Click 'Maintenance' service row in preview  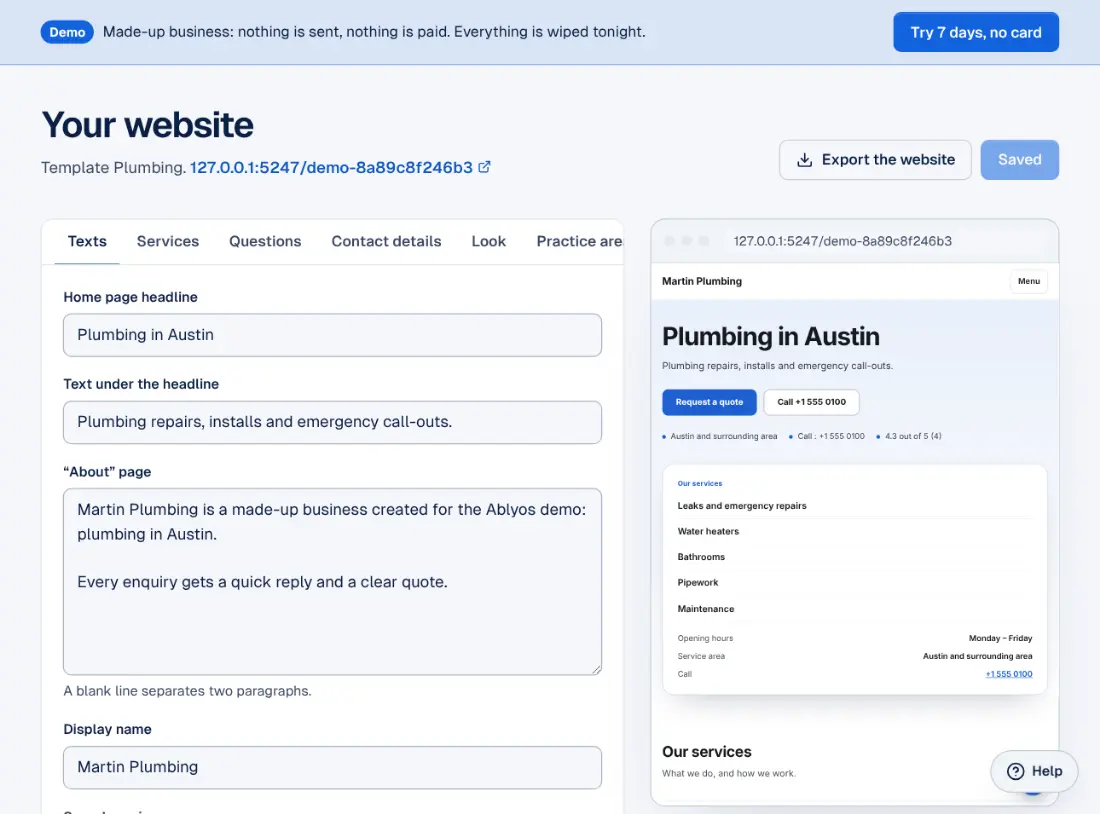pyautogui.click(x=854, y=609)
